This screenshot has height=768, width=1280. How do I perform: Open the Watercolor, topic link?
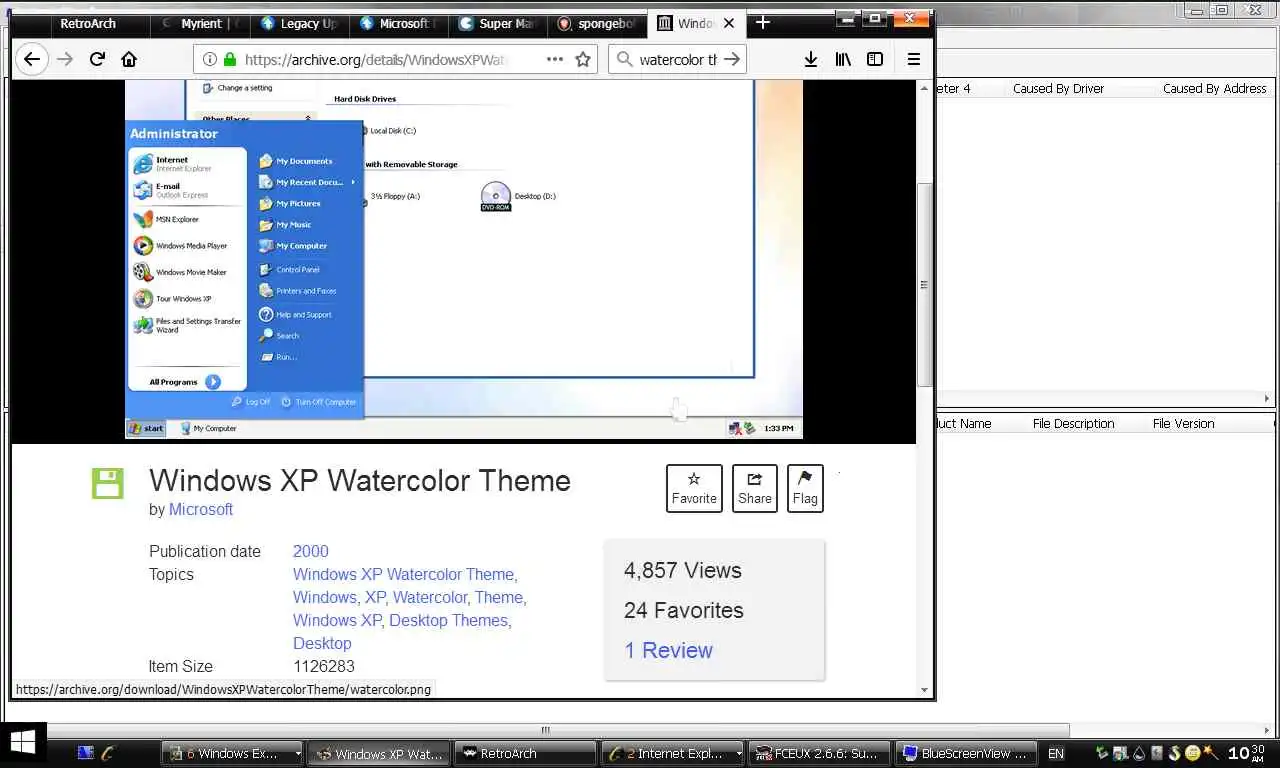click(x=431, y=597)
